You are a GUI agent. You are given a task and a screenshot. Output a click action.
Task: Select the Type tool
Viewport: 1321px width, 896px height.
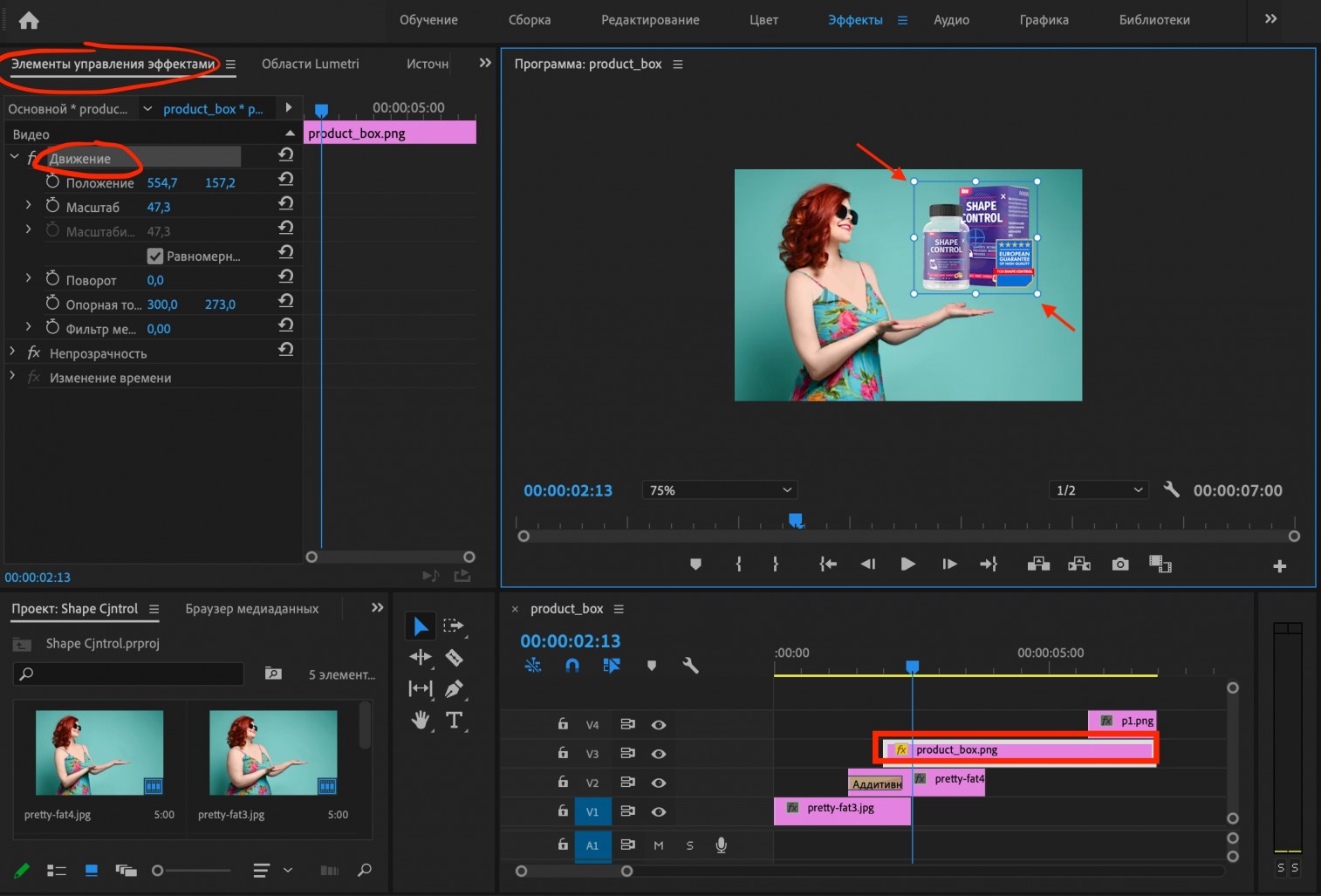(454, 720)
